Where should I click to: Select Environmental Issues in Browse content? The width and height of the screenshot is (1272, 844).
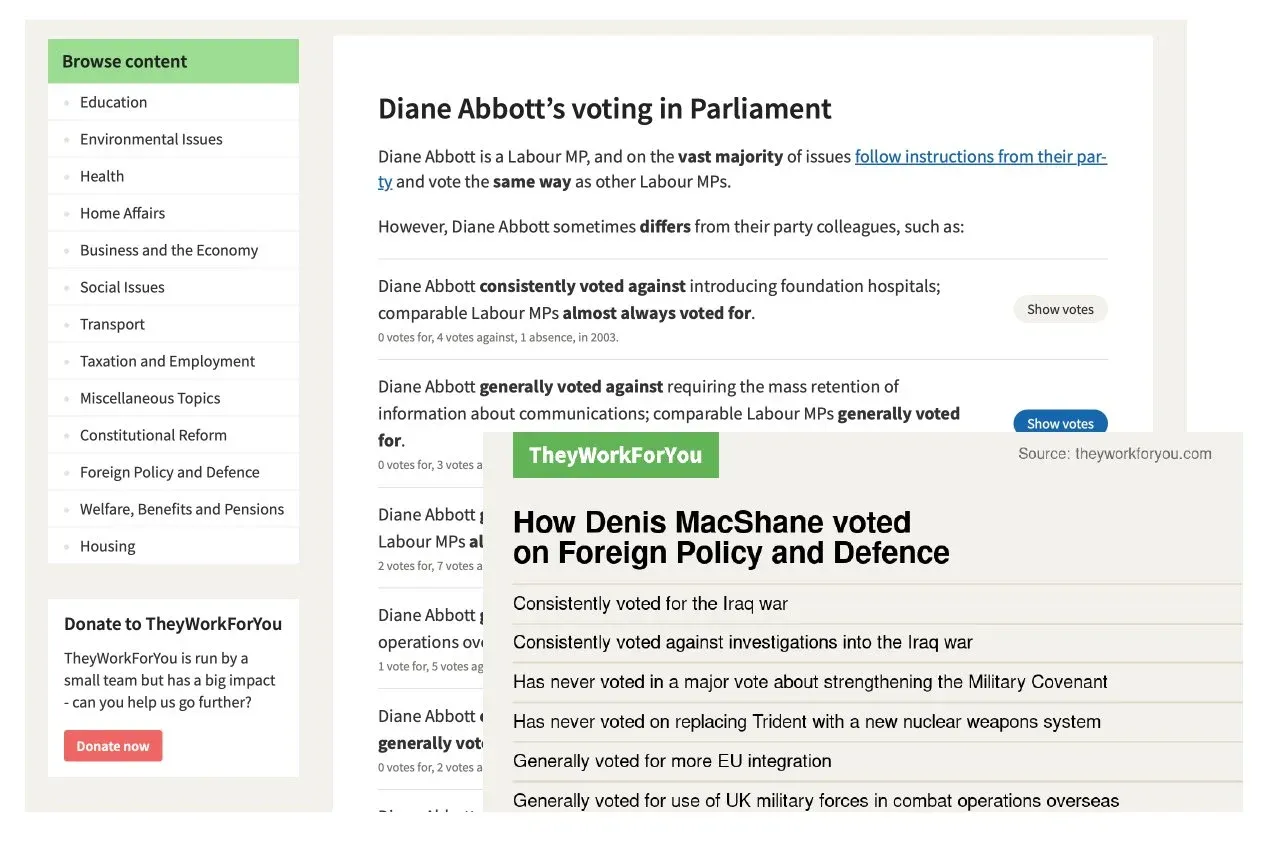tap(151, 139)
